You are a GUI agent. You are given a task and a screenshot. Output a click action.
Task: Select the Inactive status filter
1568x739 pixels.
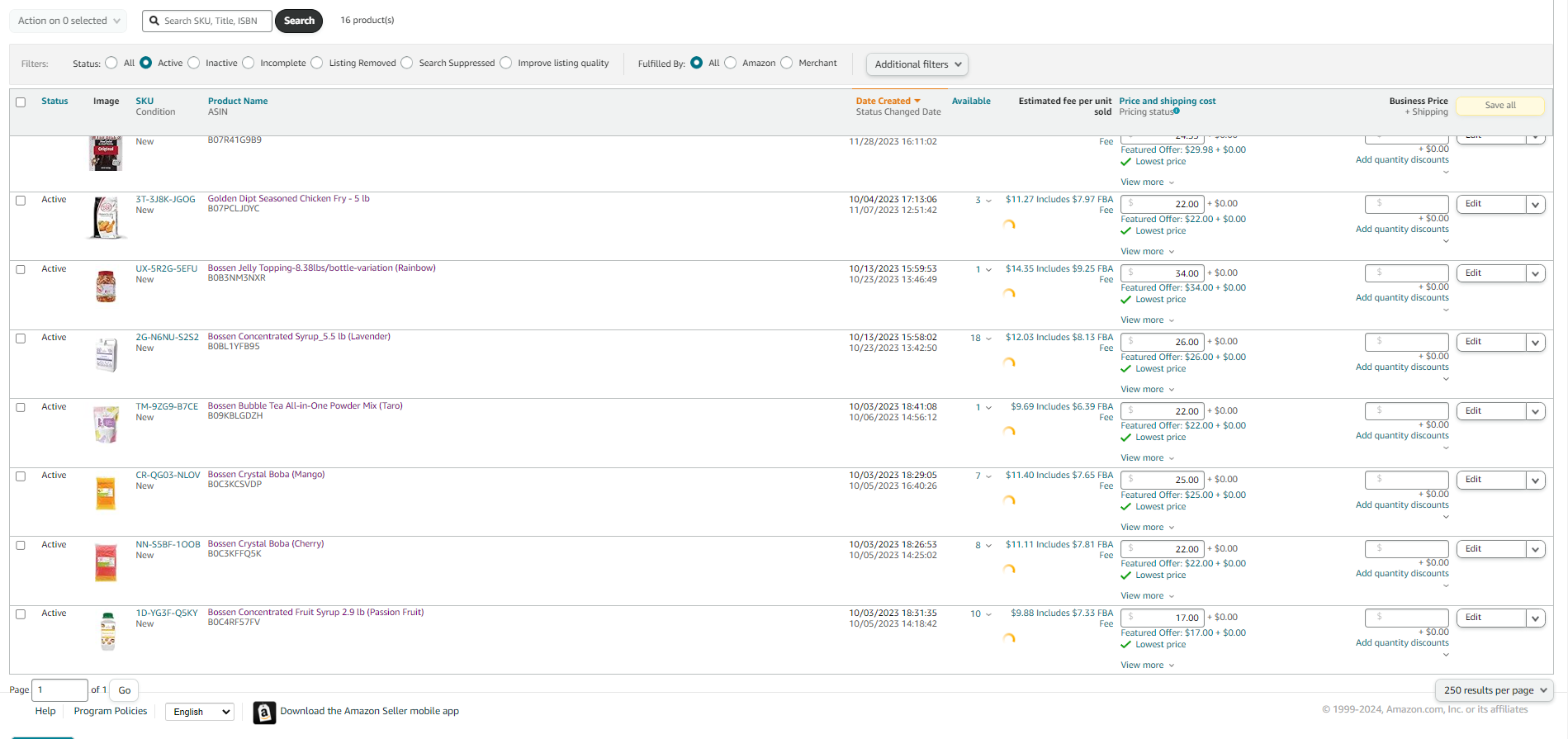click(194, 63)
